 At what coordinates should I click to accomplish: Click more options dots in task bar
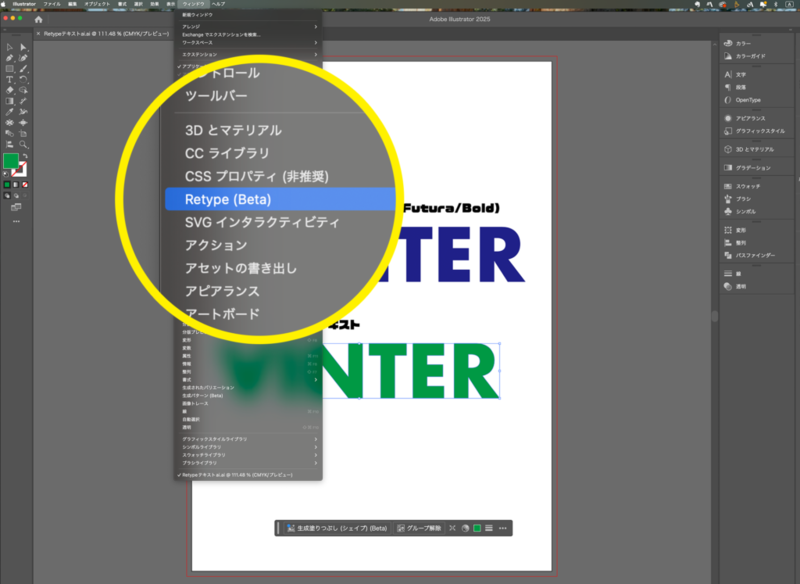click(503, 528)
